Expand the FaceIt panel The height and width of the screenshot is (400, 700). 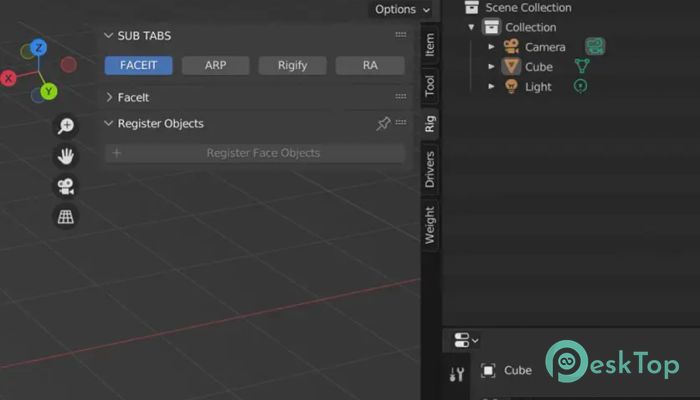[109, 97]
